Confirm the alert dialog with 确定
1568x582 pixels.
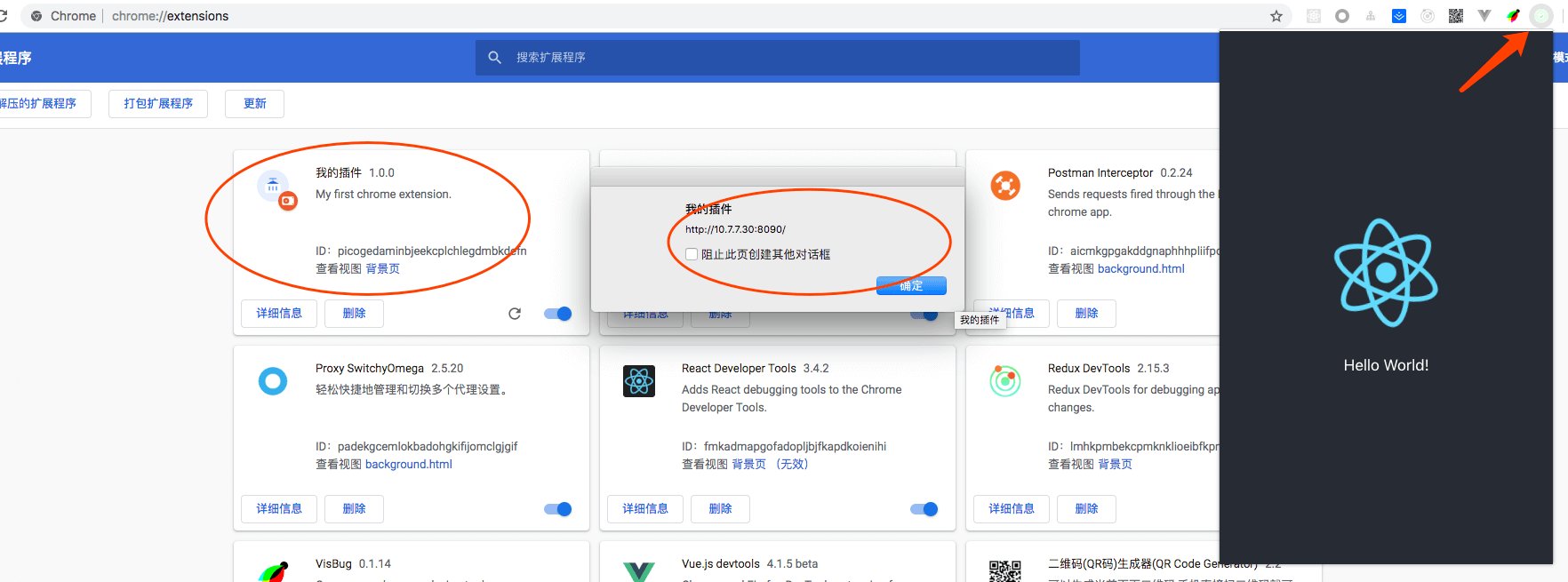[x=911, y=285]
